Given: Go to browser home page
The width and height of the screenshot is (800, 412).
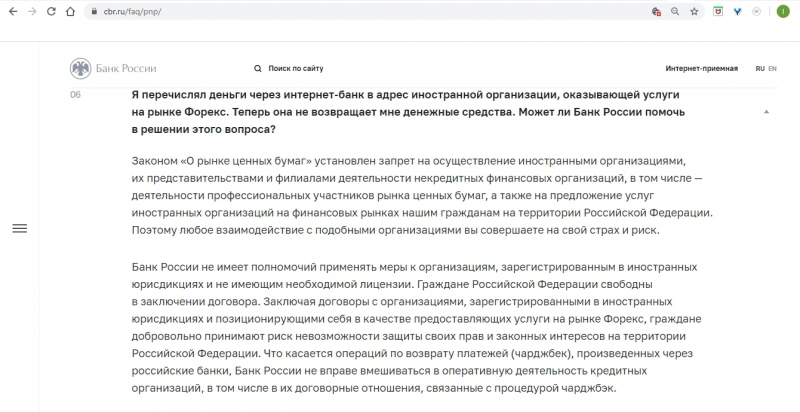Looking at the screenshot, I should click(x=69, y=11).
